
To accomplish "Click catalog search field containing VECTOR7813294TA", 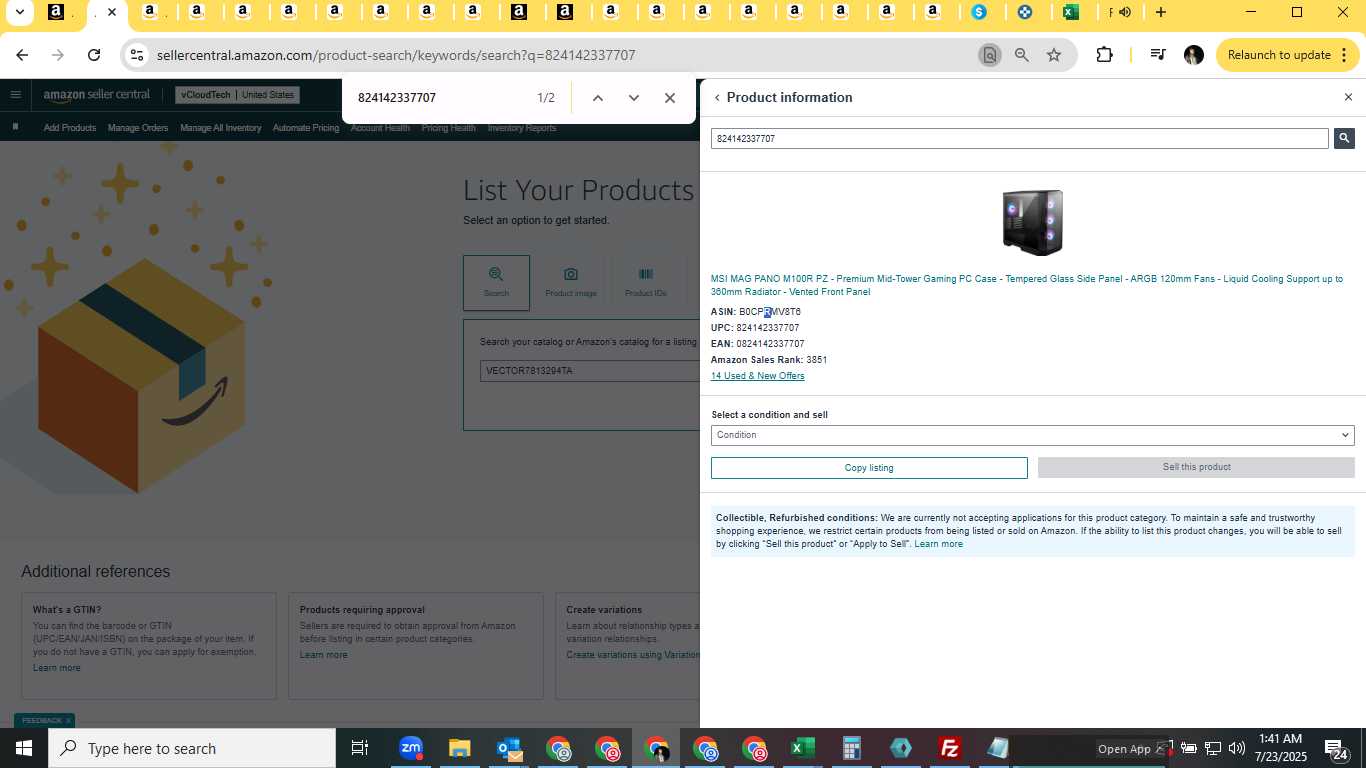I will 590,371.
